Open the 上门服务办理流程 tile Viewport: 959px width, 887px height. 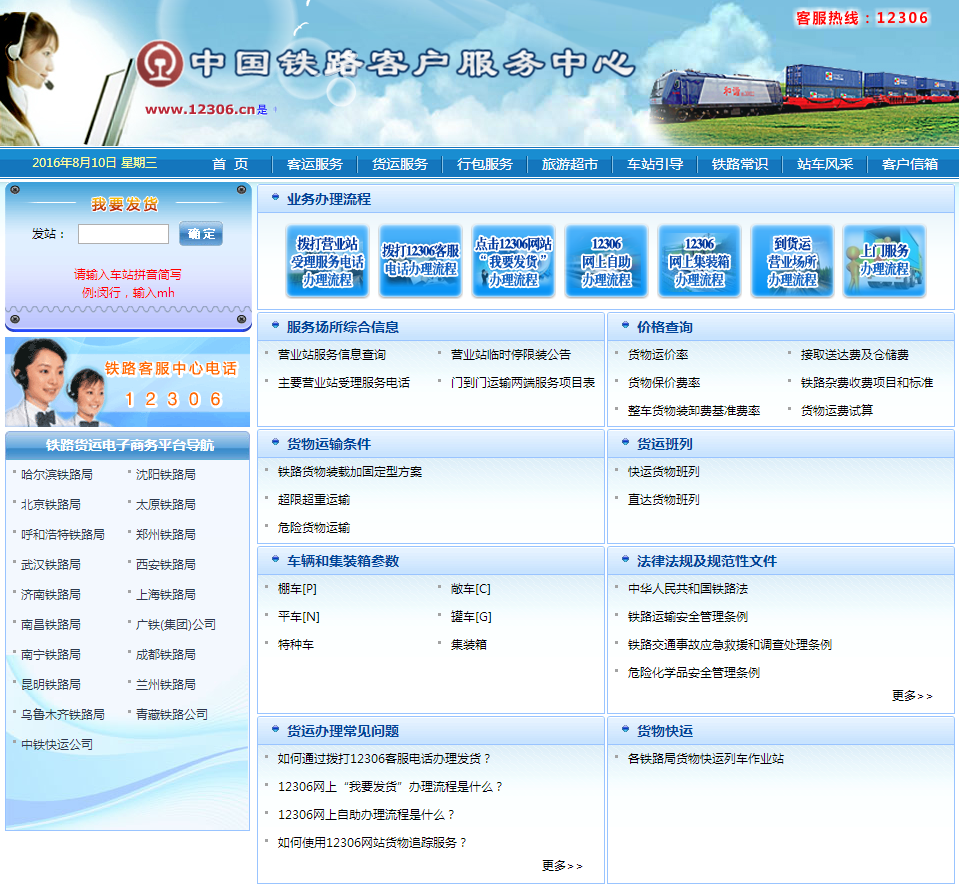point(884,261)
